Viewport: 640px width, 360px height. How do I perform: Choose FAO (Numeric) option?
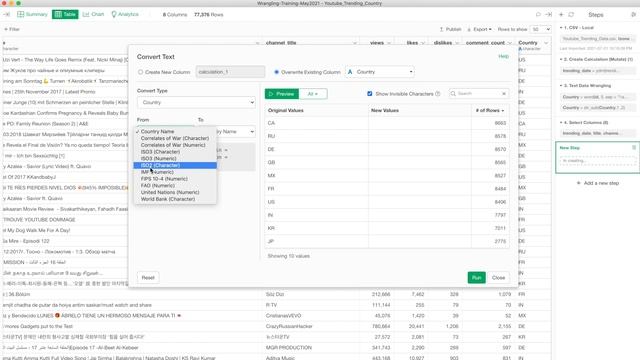point(175,186)
